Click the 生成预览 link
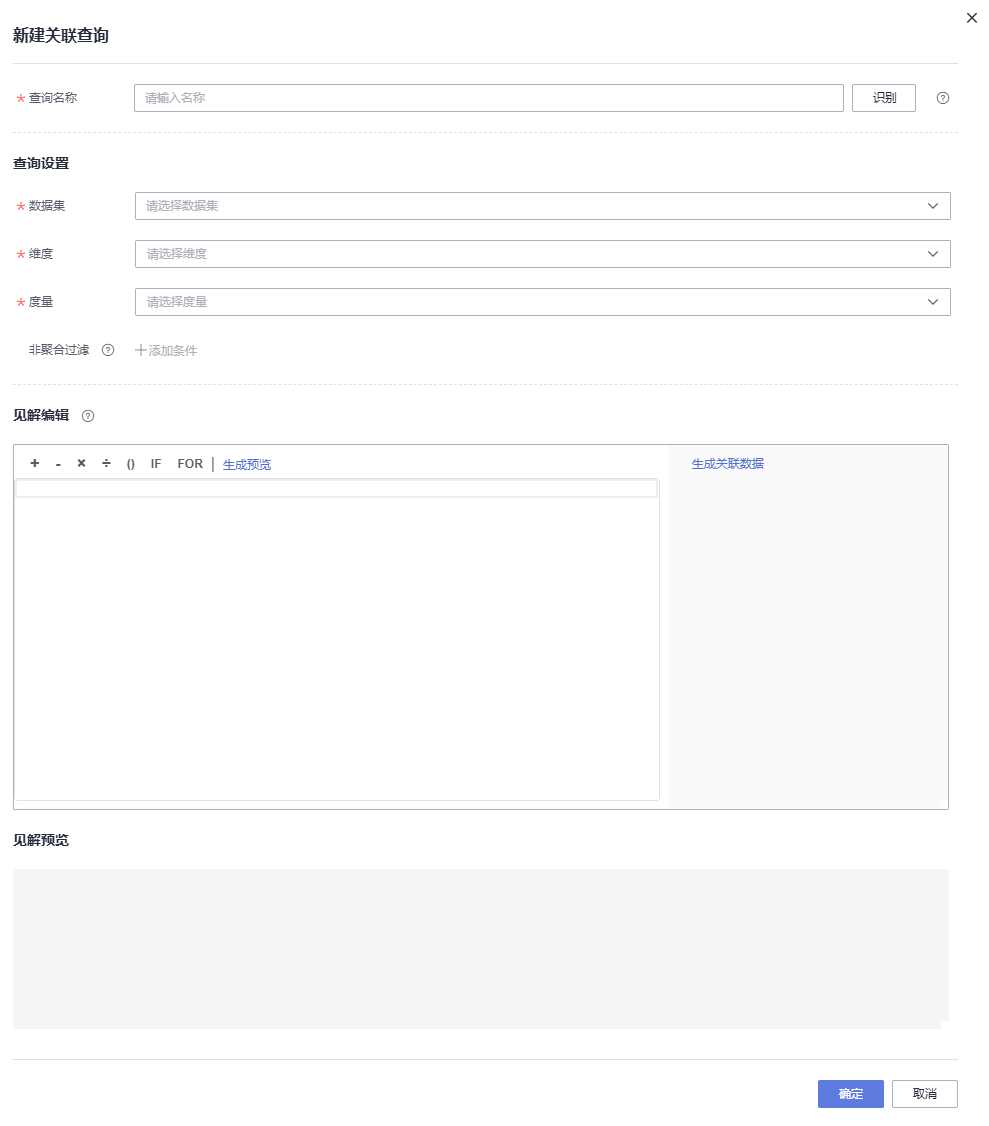 pos(246,465)
